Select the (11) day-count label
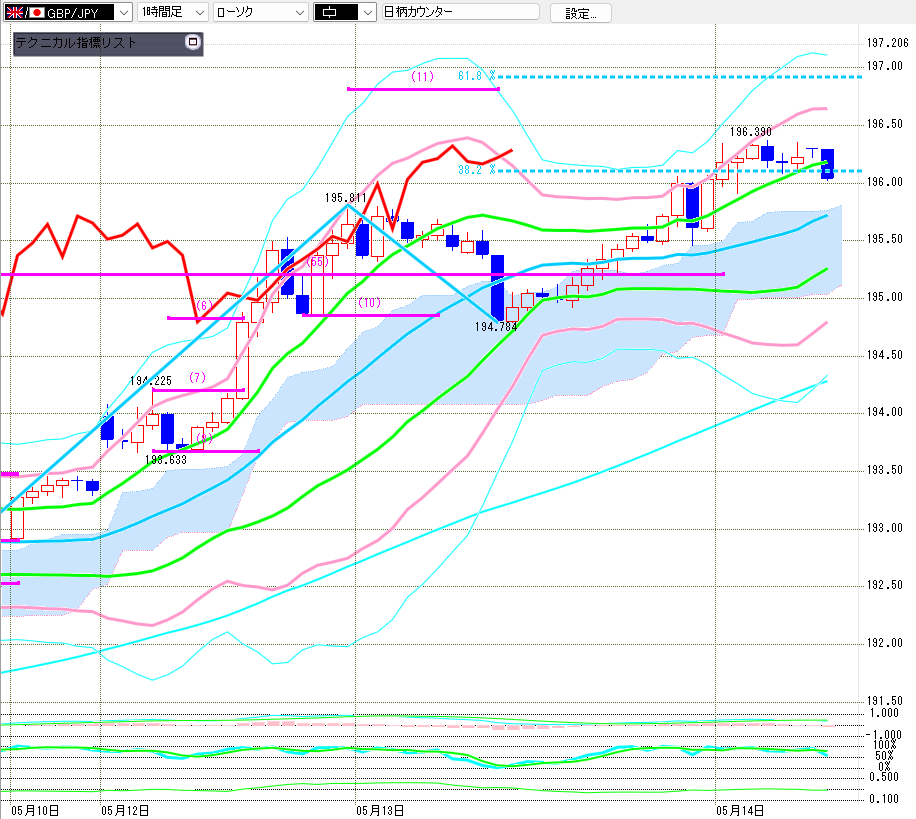This screenshot has width=916, height=819. tap(422, 76)
